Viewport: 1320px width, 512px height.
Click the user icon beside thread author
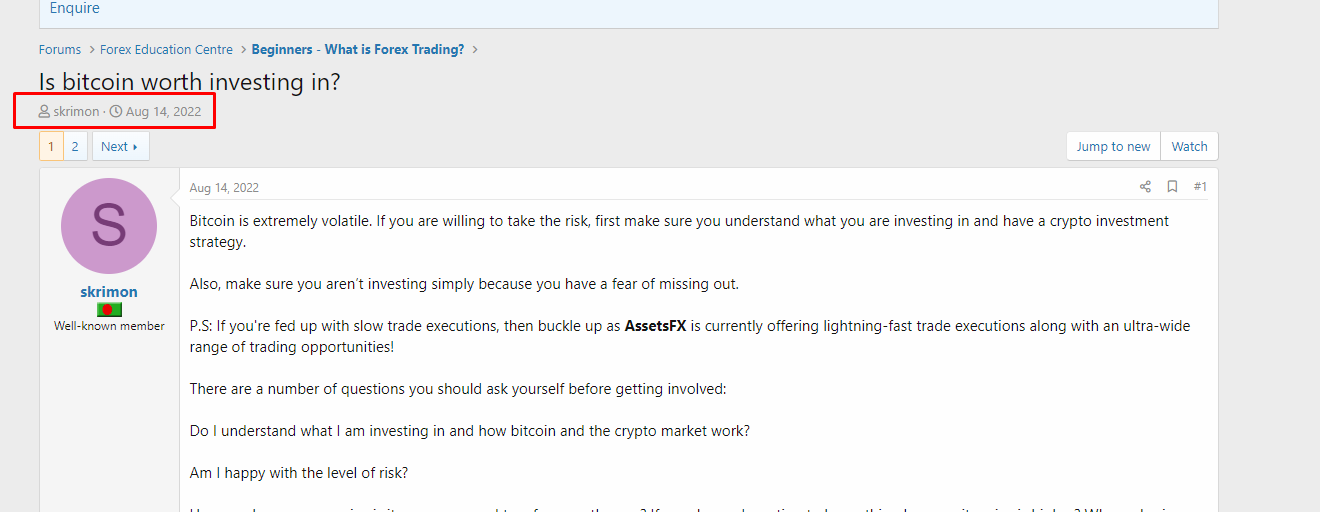pyautogui.click(x=45, y=112)
